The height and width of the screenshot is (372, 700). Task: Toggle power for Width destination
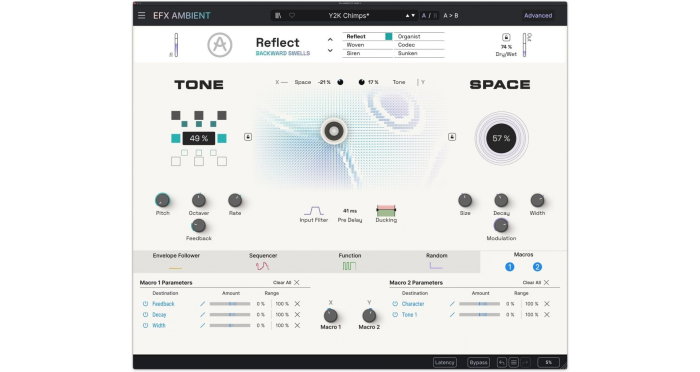click(146, 326)
